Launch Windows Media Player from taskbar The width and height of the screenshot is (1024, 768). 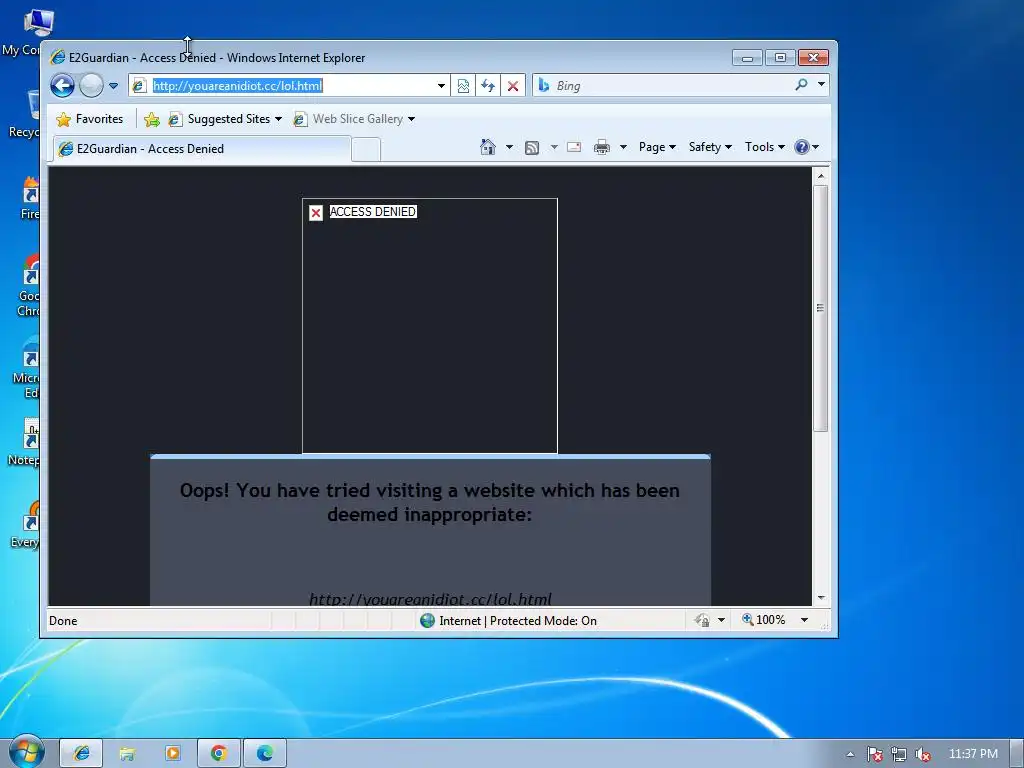(x=173, y=754)
